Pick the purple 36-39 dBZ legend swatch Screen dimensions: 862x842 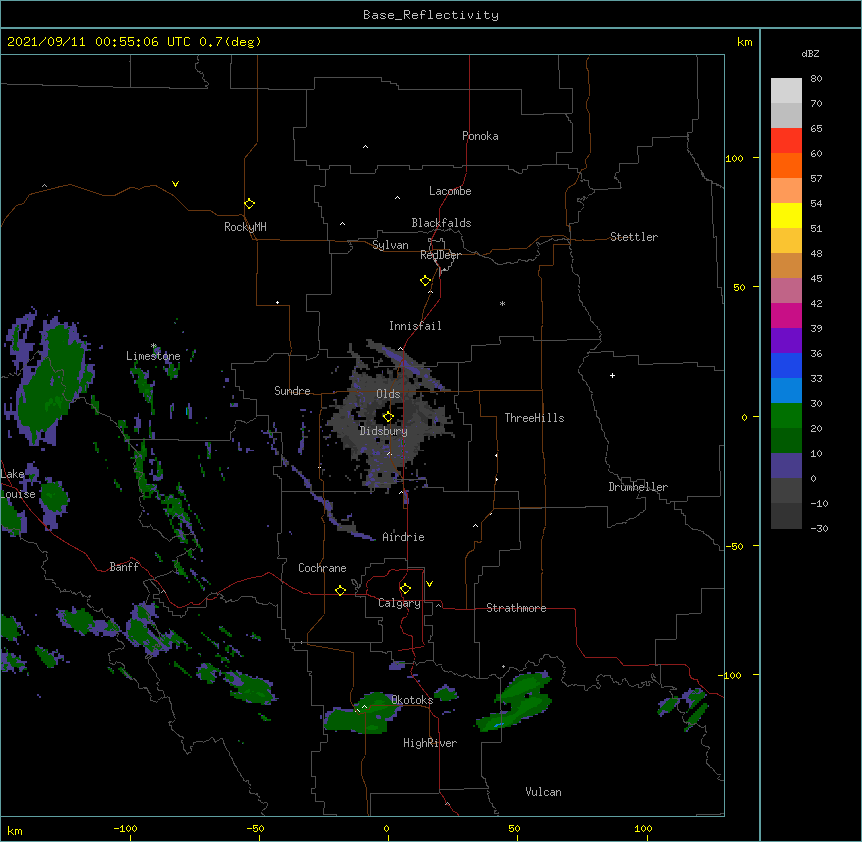point(786,341)
